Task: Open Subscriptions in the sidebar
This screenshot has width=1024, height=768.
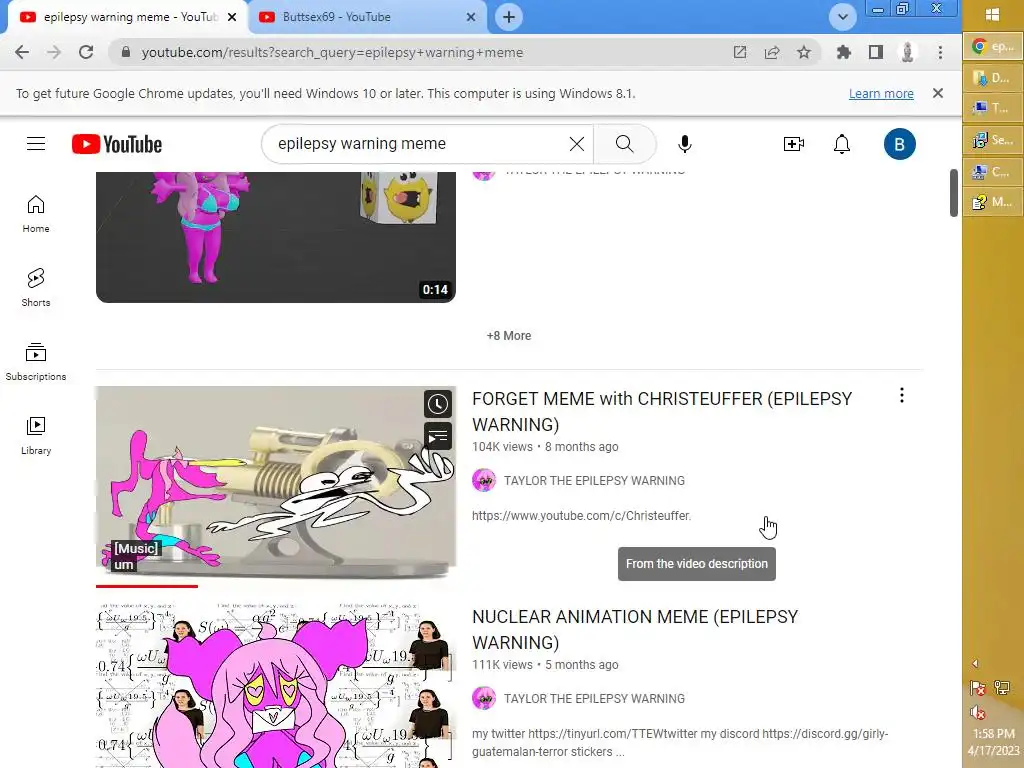Action: pos(36,361)
